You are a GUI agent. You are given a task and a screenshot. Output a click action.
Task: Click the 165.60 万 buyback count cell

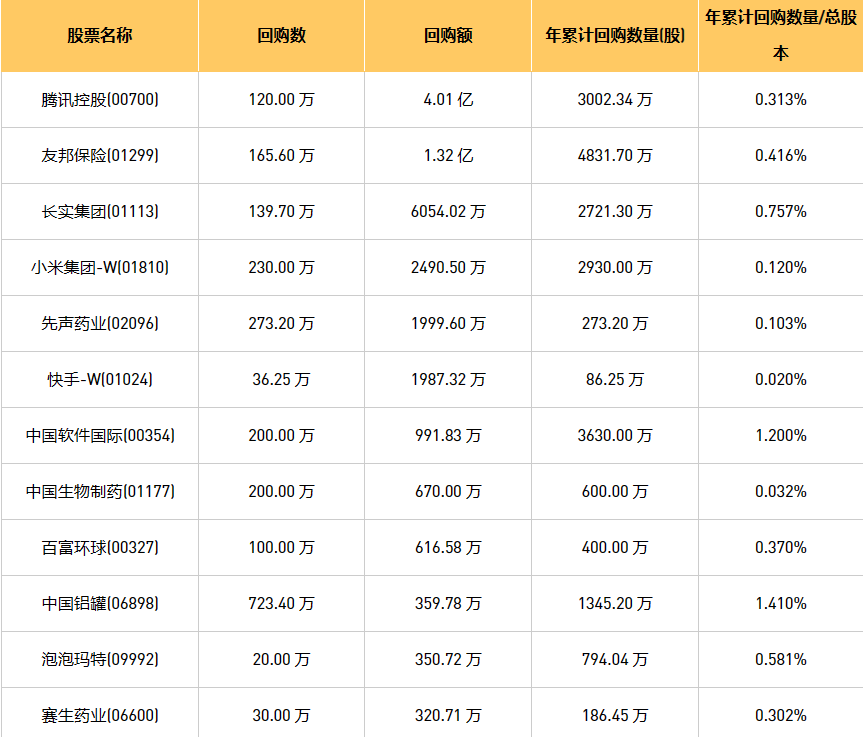click(x=281, y=156)
